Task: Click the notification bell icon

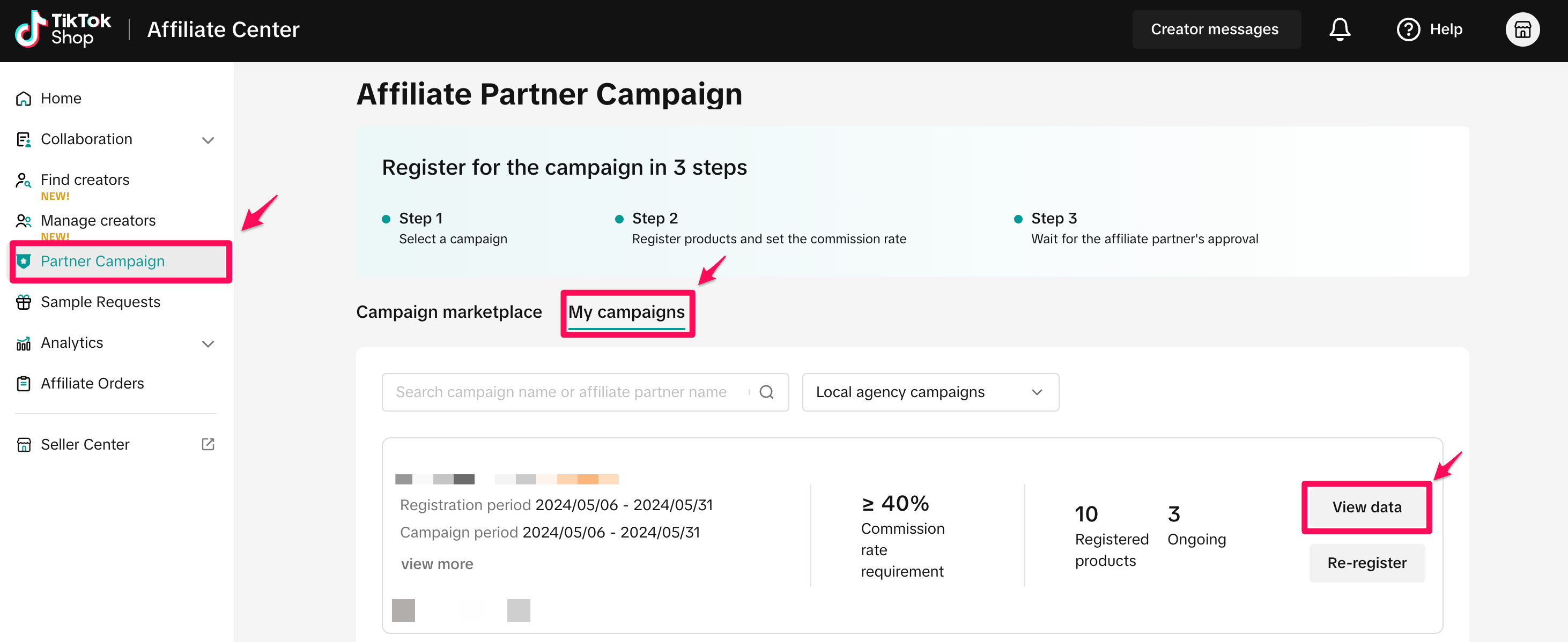Action: (1339, 29)
